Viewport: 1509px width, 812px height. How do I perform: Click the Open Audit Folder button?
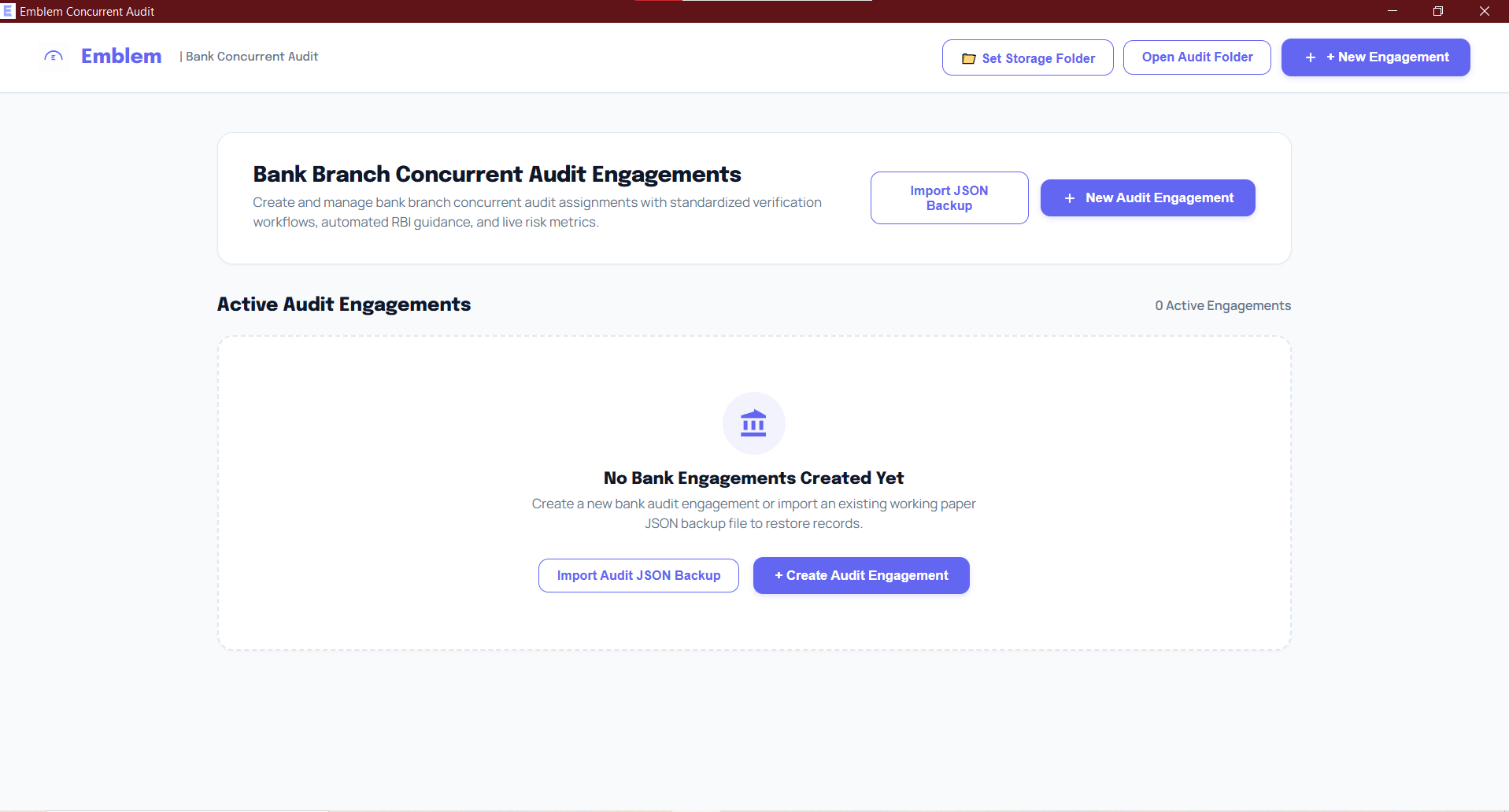pos(1196,57)
